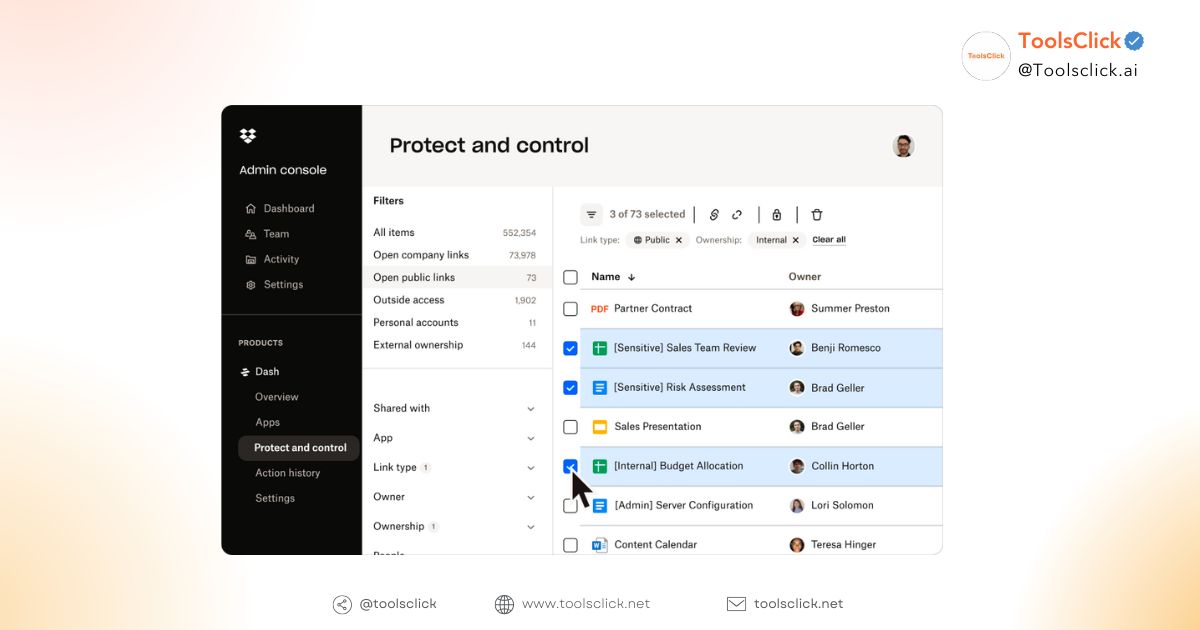This screenshot has width=1200, height=630.
Task: Click the lock icon in the selection toolbar
Action: [x=777, y=214]
